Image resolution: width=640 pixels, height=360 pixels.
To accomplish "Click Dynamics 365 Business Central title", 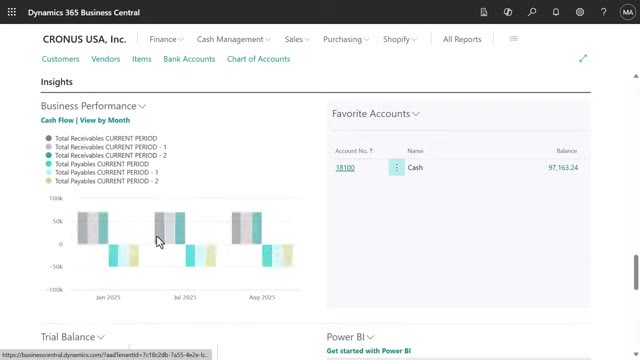I will (x=84, y=12).
